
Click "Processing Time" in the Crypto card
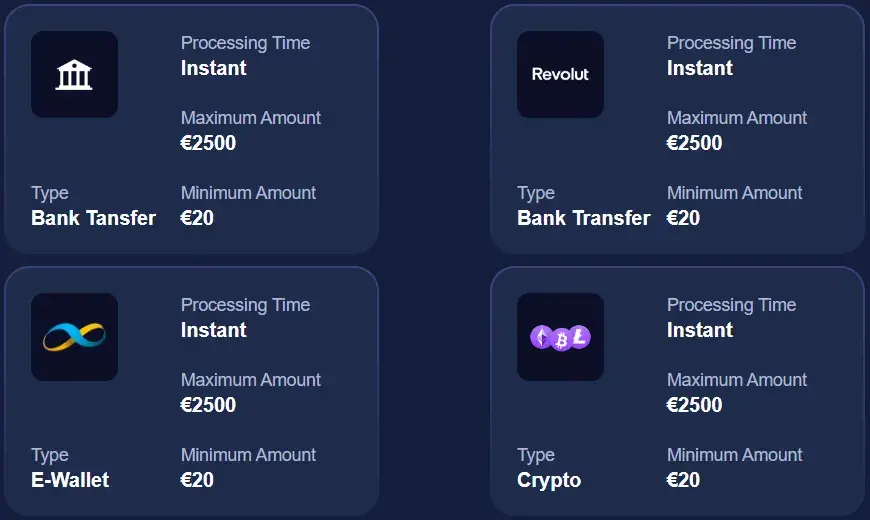731,305
